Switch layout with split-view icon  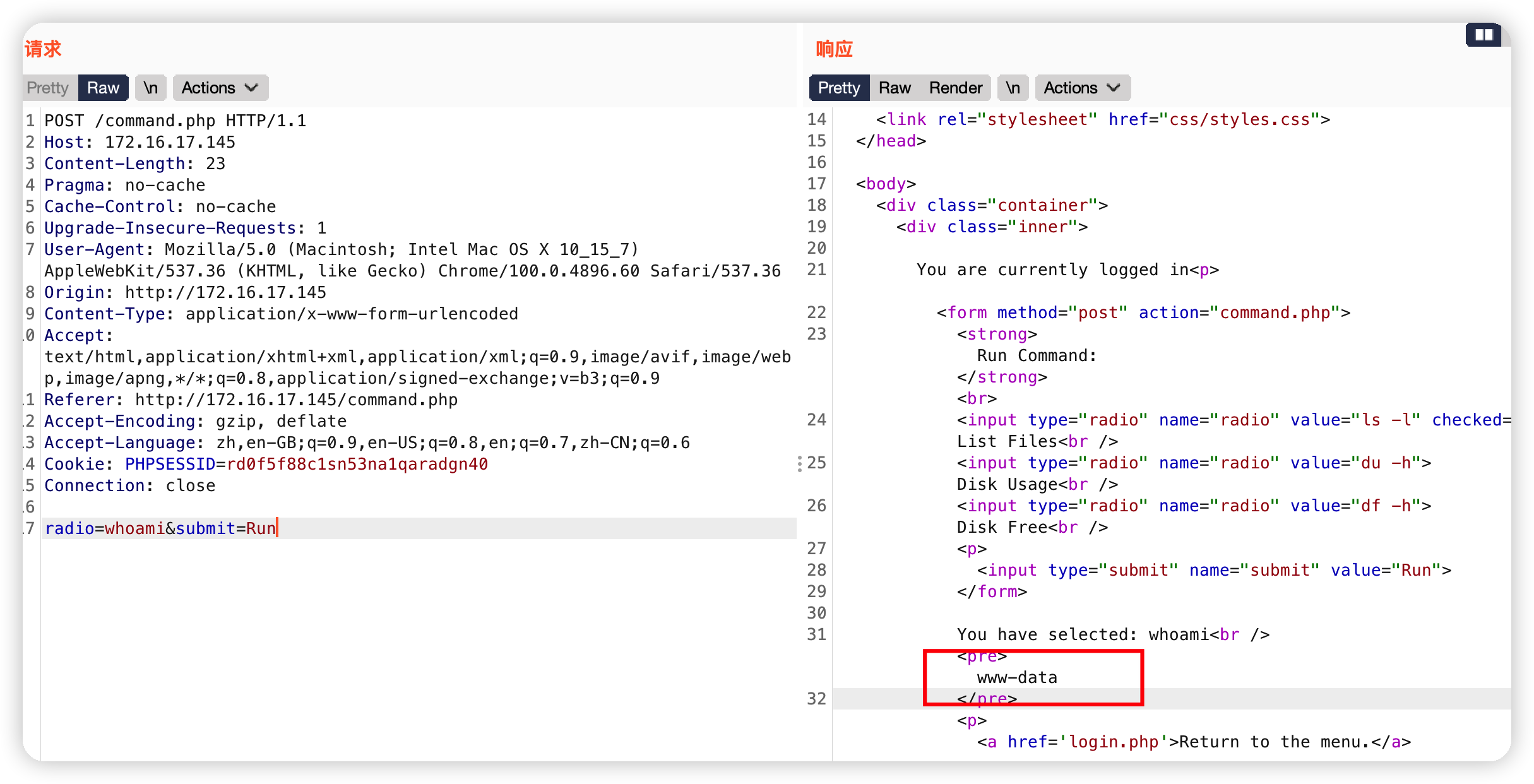1483,35
